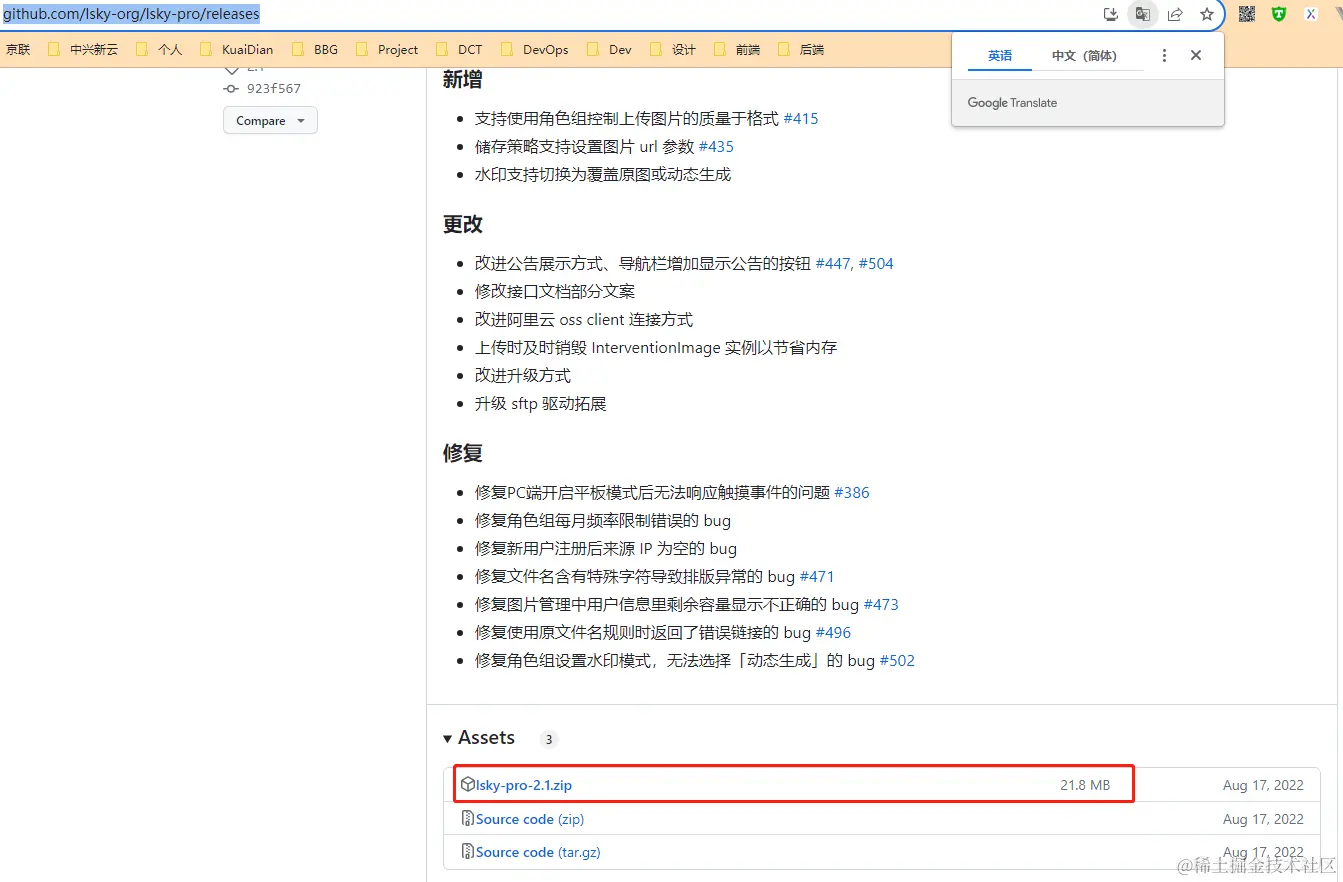Open the 设计 bookmark folder
Screen dimensions: 1343x882
tap(673, 49)
